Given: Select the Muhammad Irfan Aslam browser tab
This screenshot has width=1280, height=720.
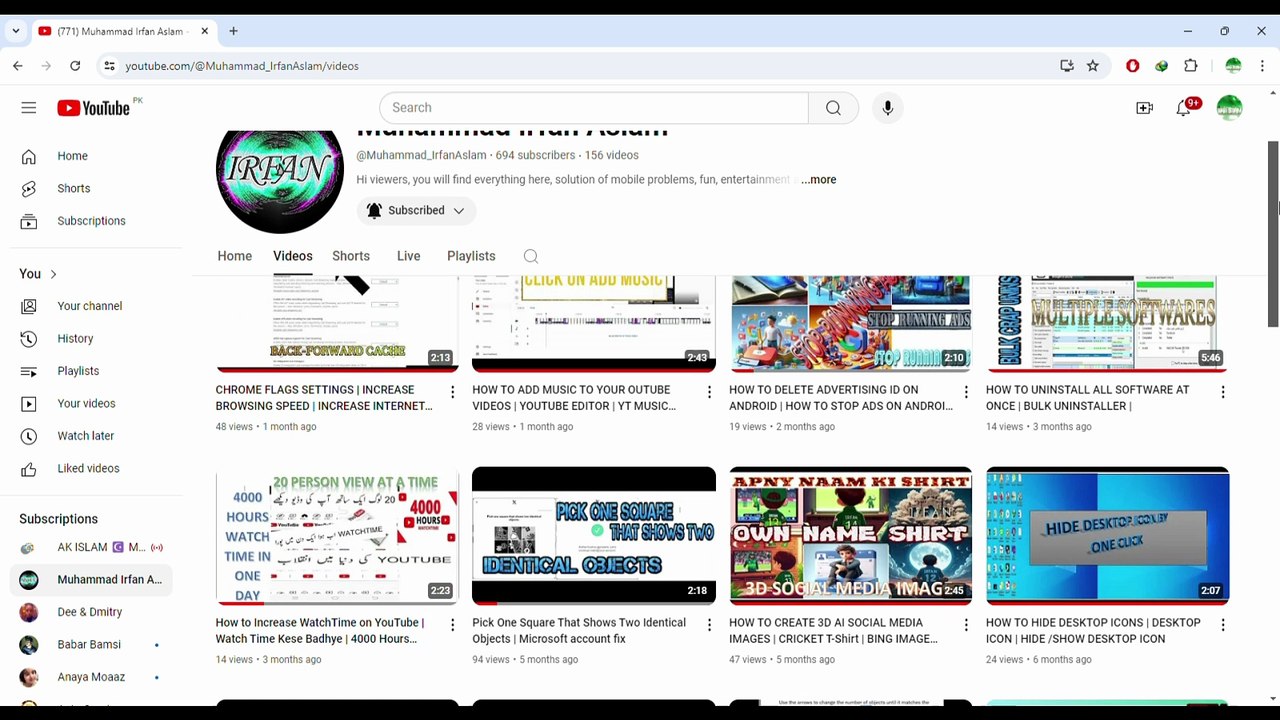Looking at the screenshot, I should [x=124, y=31].
